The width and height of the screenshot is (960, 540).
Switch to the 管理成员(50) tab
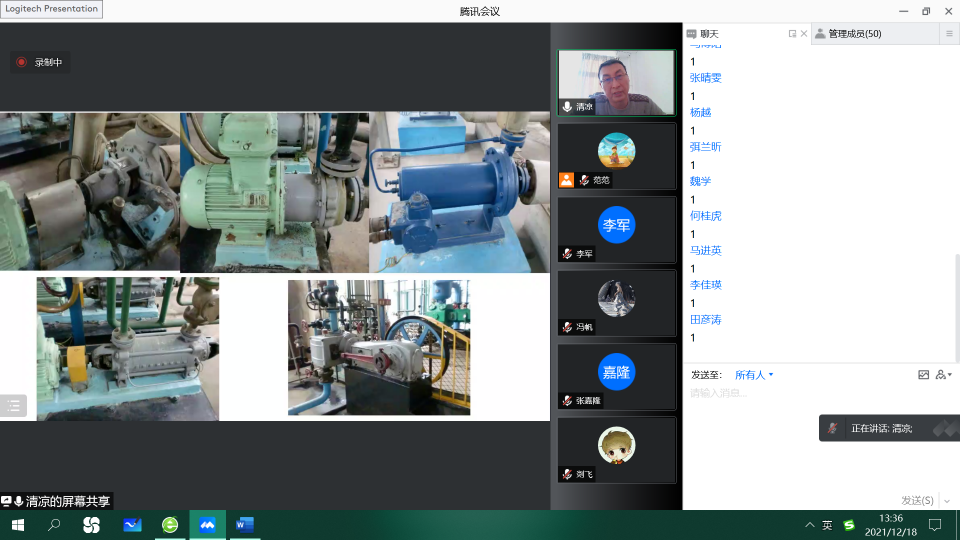[855, 34]
